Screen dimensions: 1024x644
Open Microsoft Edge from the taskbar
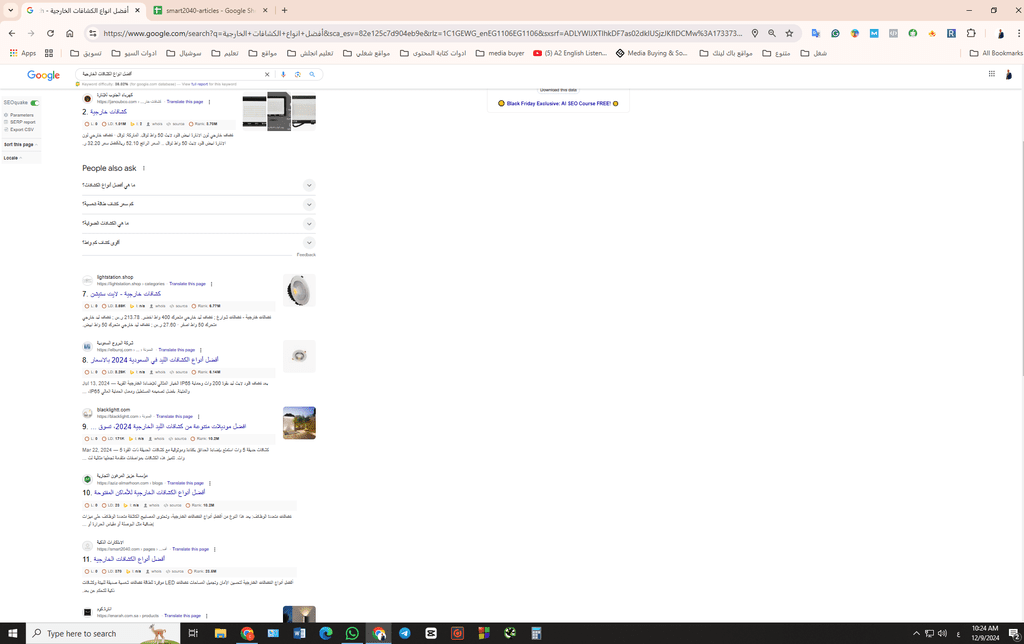(326, 633)
